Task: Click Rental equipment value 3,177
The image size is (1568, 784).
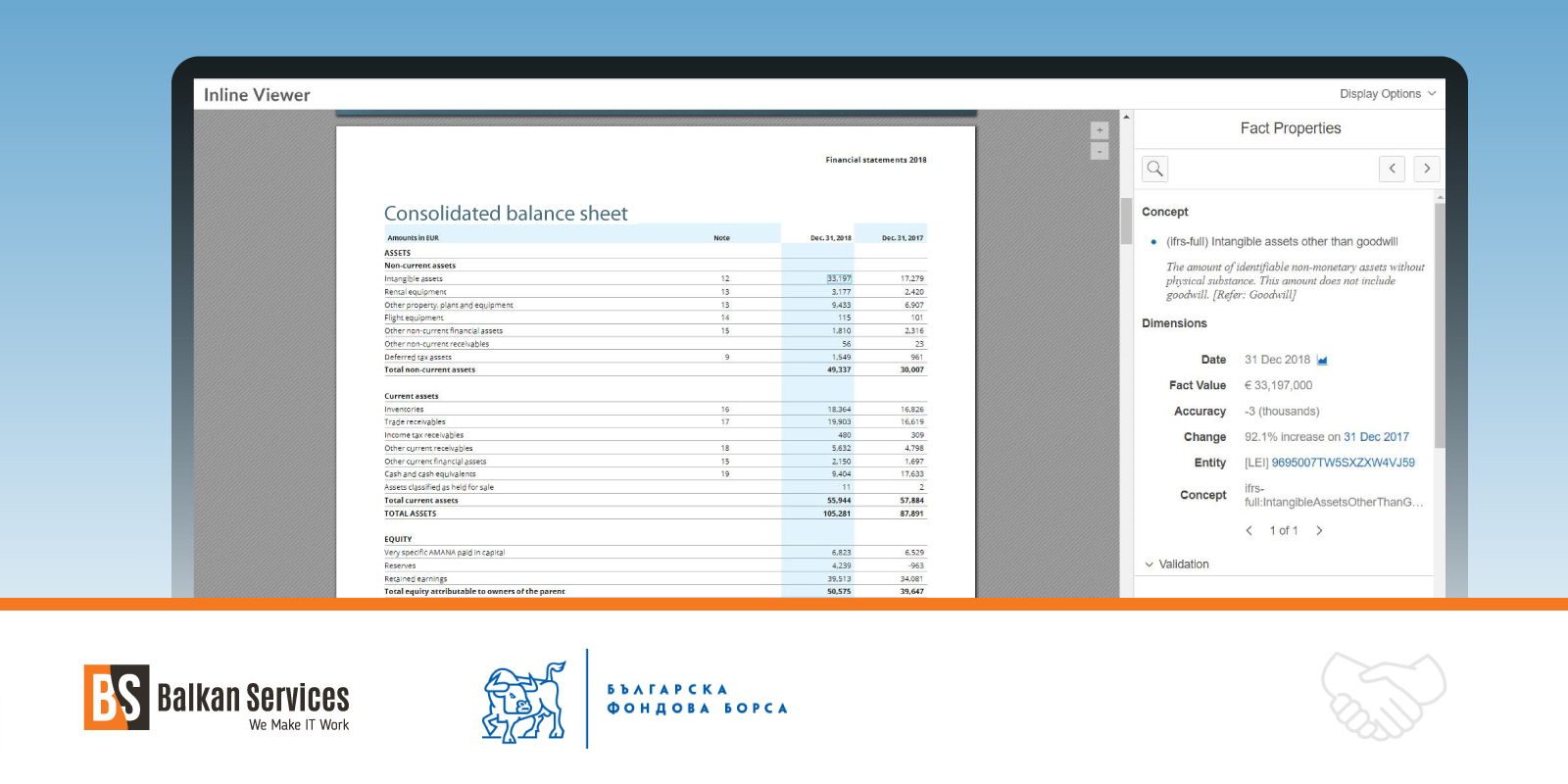Action: click(841, 291)
